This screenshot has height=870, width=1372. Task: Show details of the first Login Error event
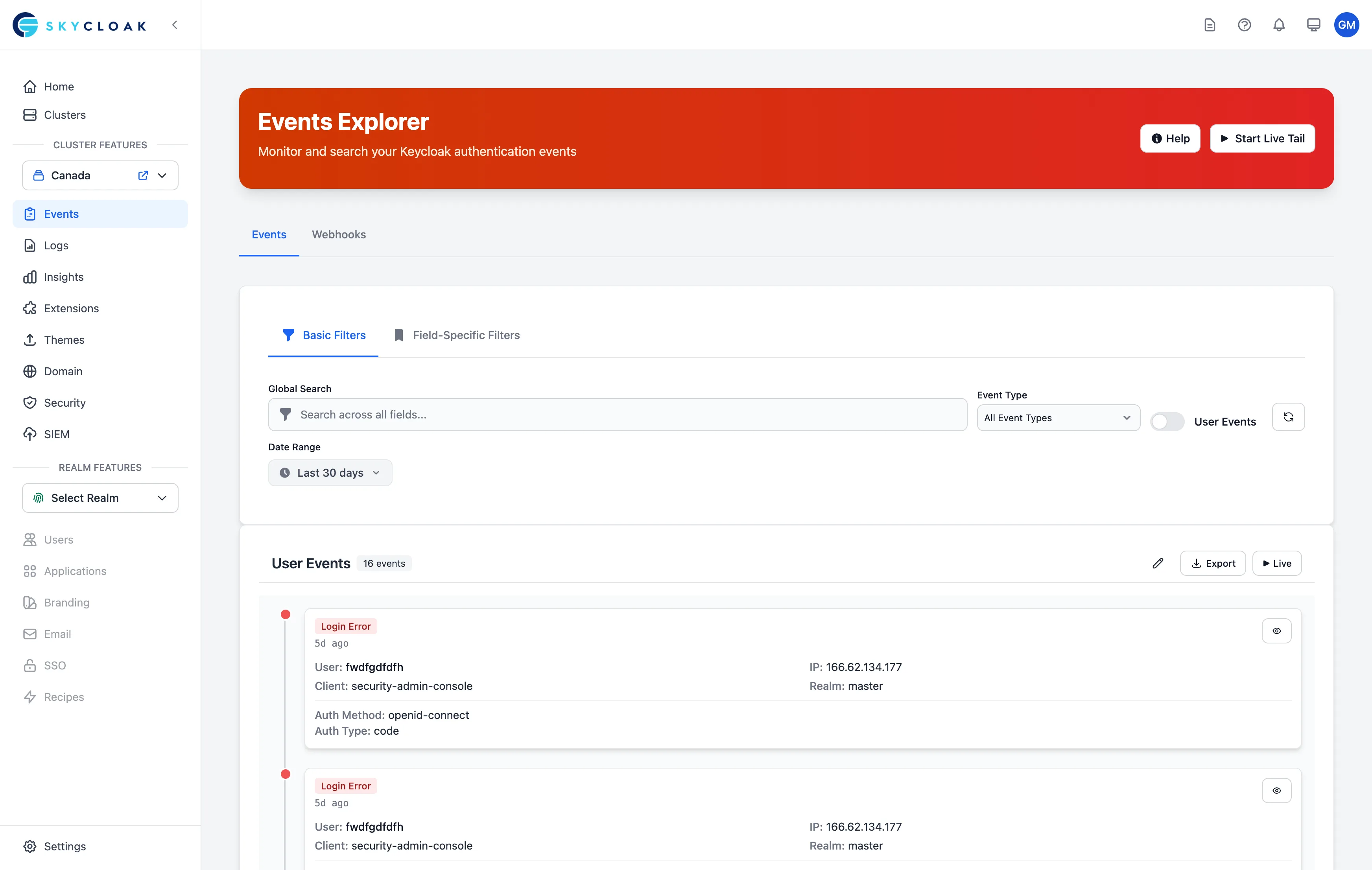1276,631
